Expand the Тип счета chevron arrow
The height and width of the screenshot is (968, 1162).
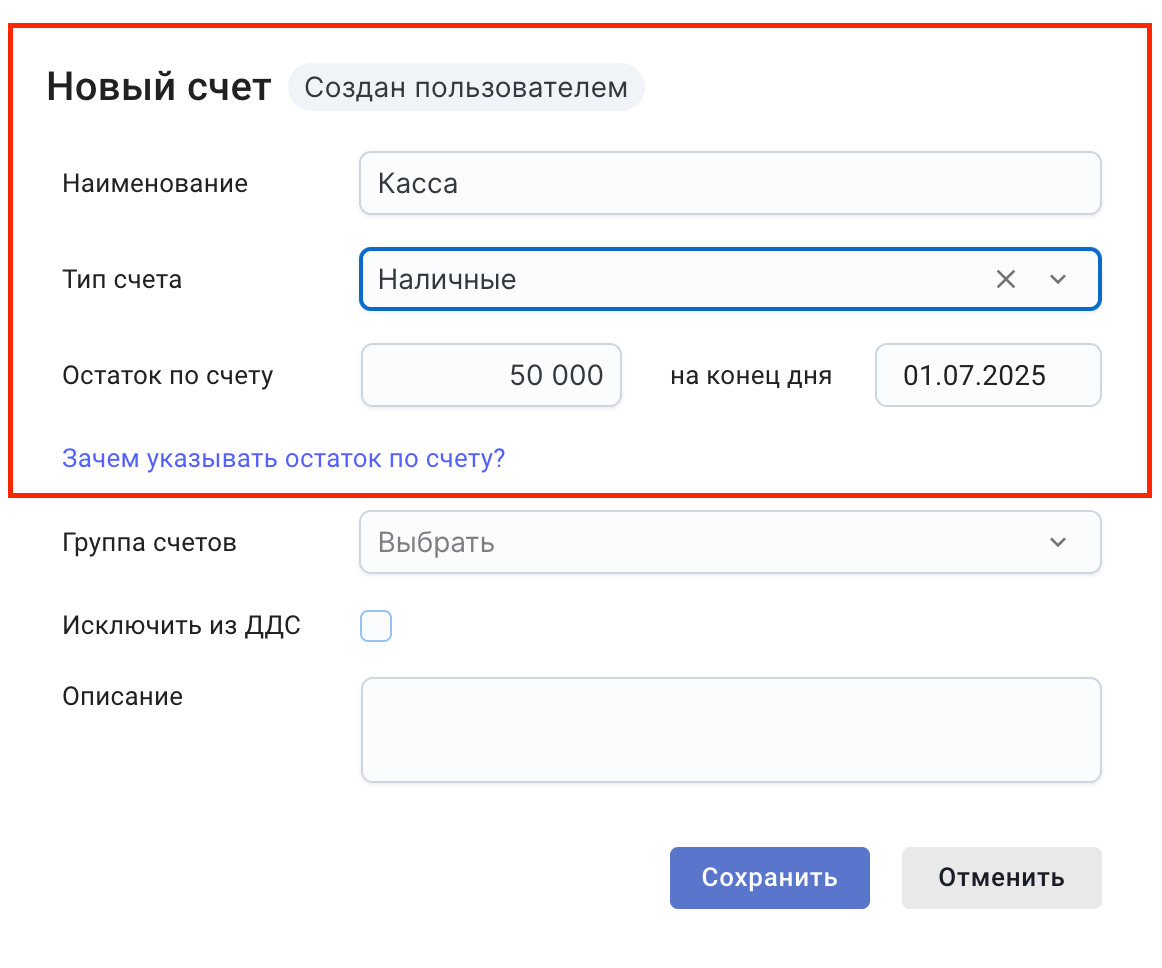(1058, 280)
